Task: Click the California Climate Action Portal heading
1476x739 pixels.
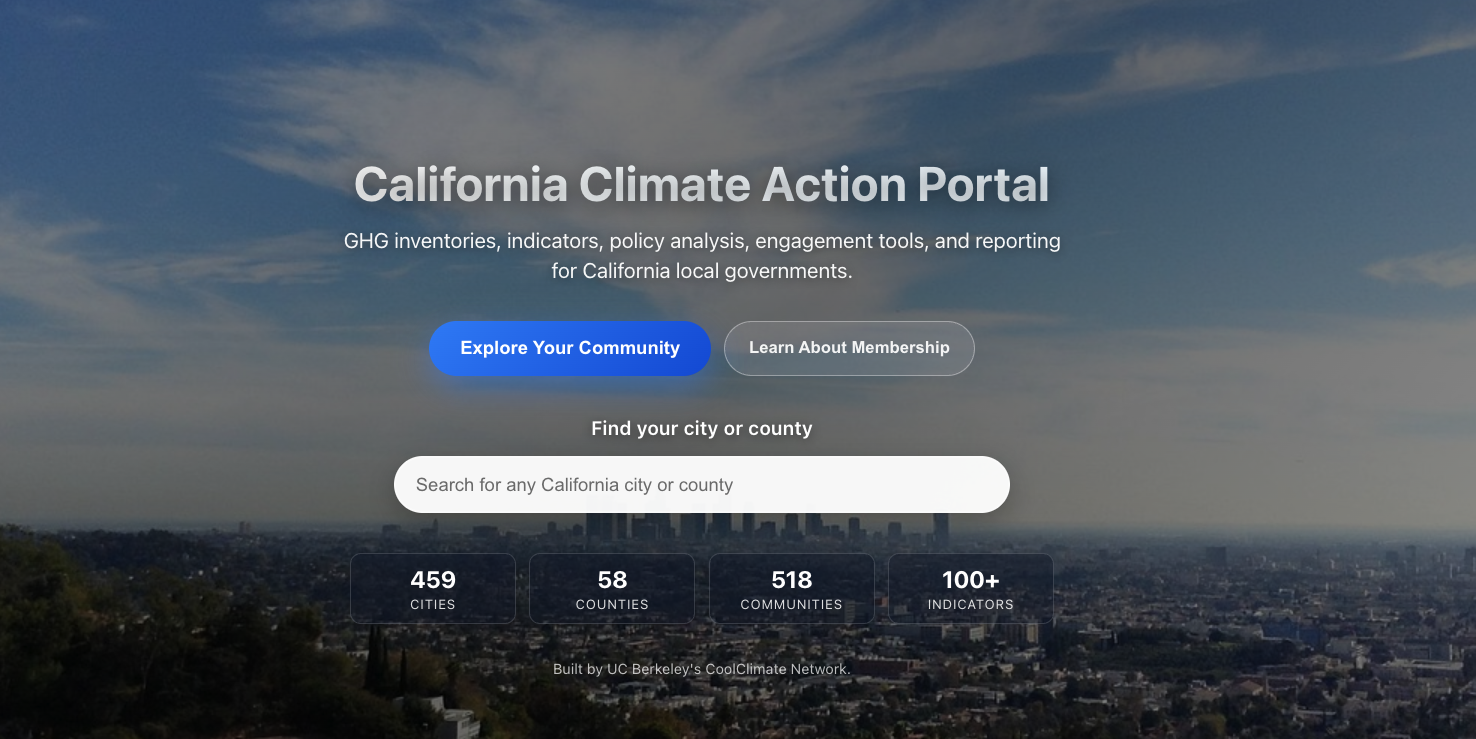Action: [702, 185]
